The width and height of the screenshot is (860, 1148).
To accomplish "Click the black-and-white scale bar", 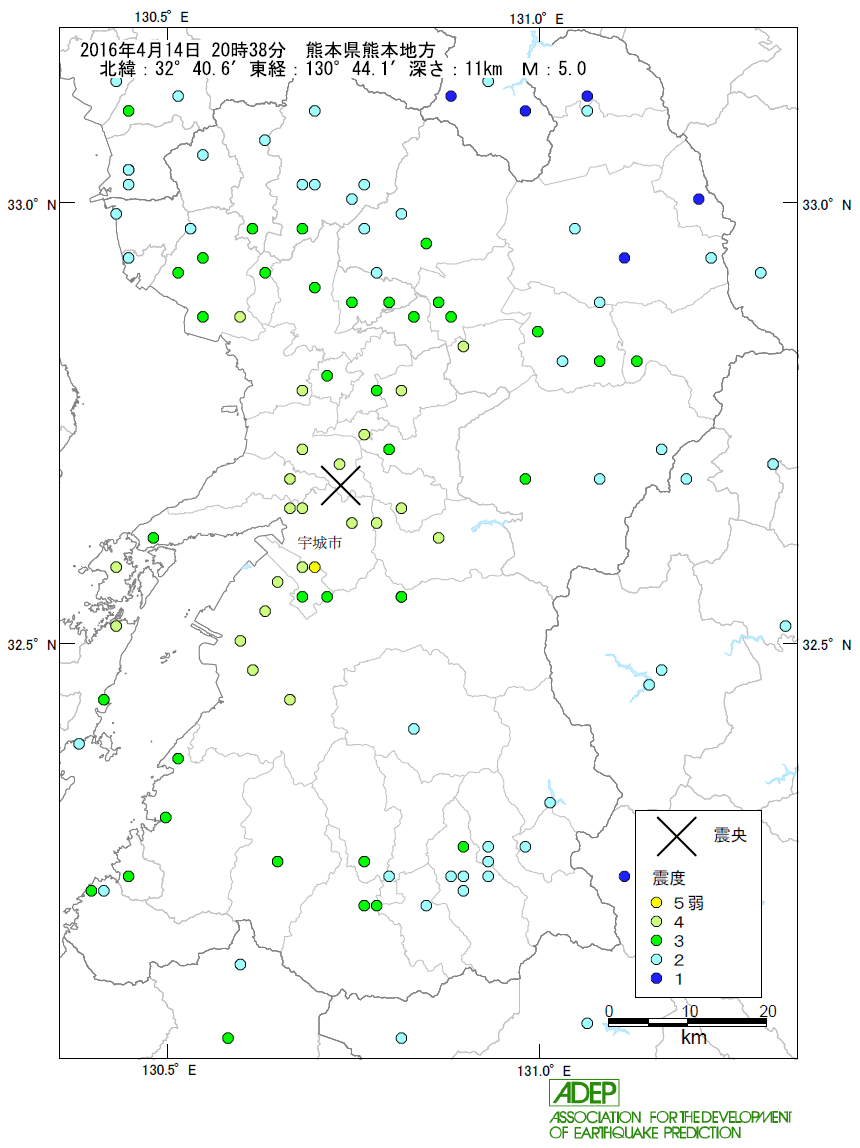I will (x=687, y=1021).
